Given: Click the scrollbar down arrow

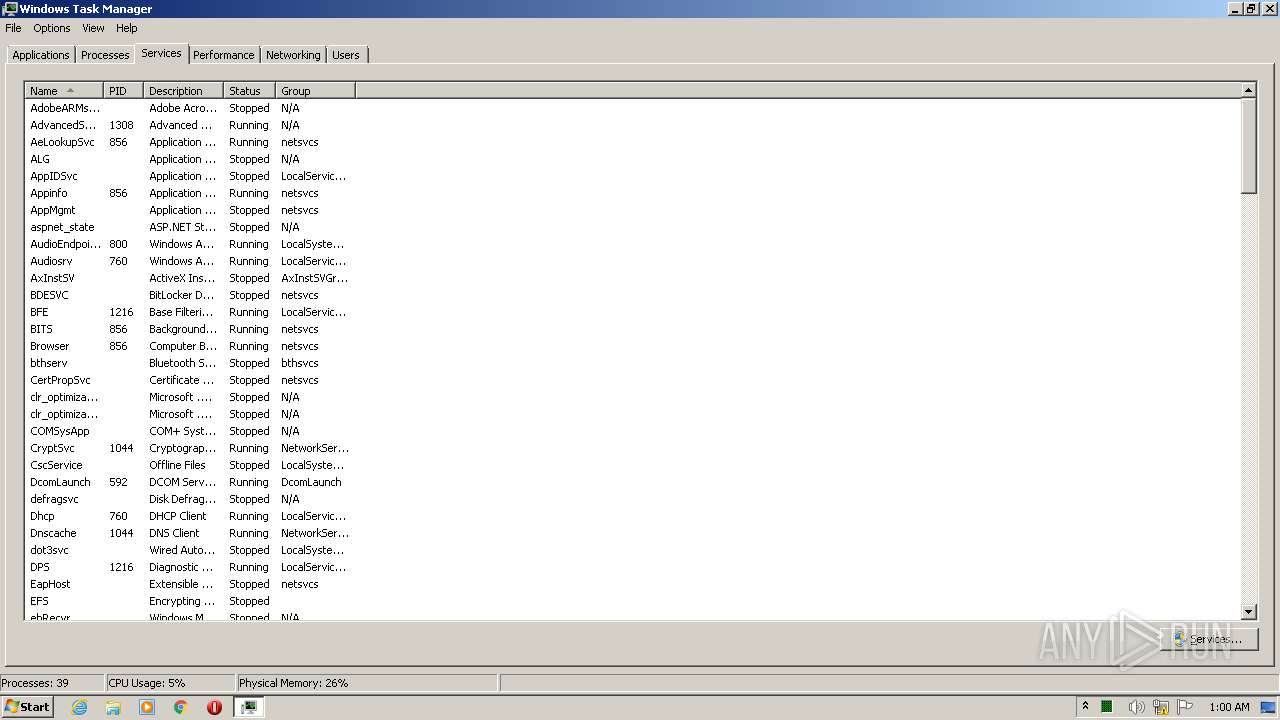Looking at the screenshot, I should [x=1248, y=612].
